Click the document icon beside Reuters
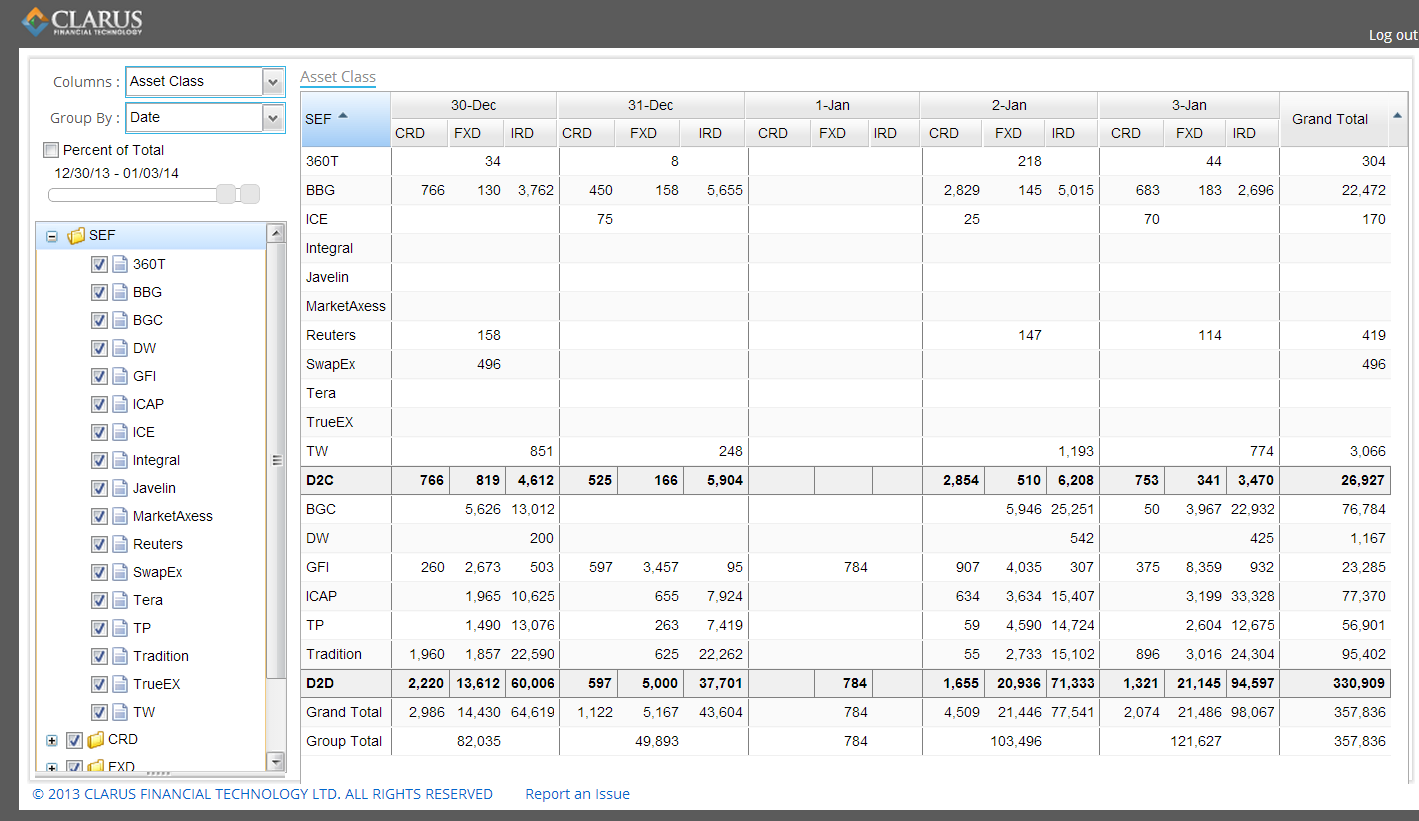The height and width of the screenshot is (821, 1419). tap(120, 544)
